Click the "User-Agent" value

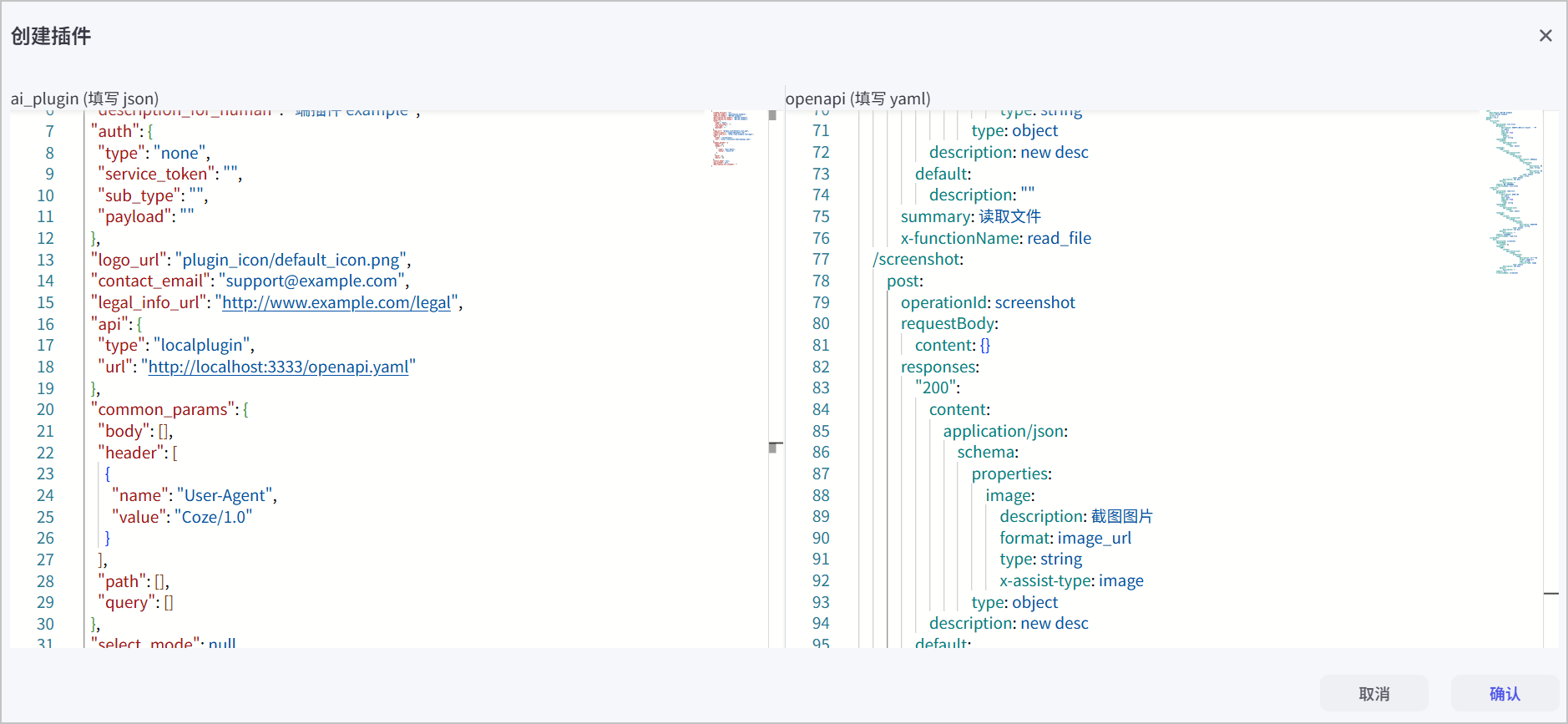click(225, 495)
